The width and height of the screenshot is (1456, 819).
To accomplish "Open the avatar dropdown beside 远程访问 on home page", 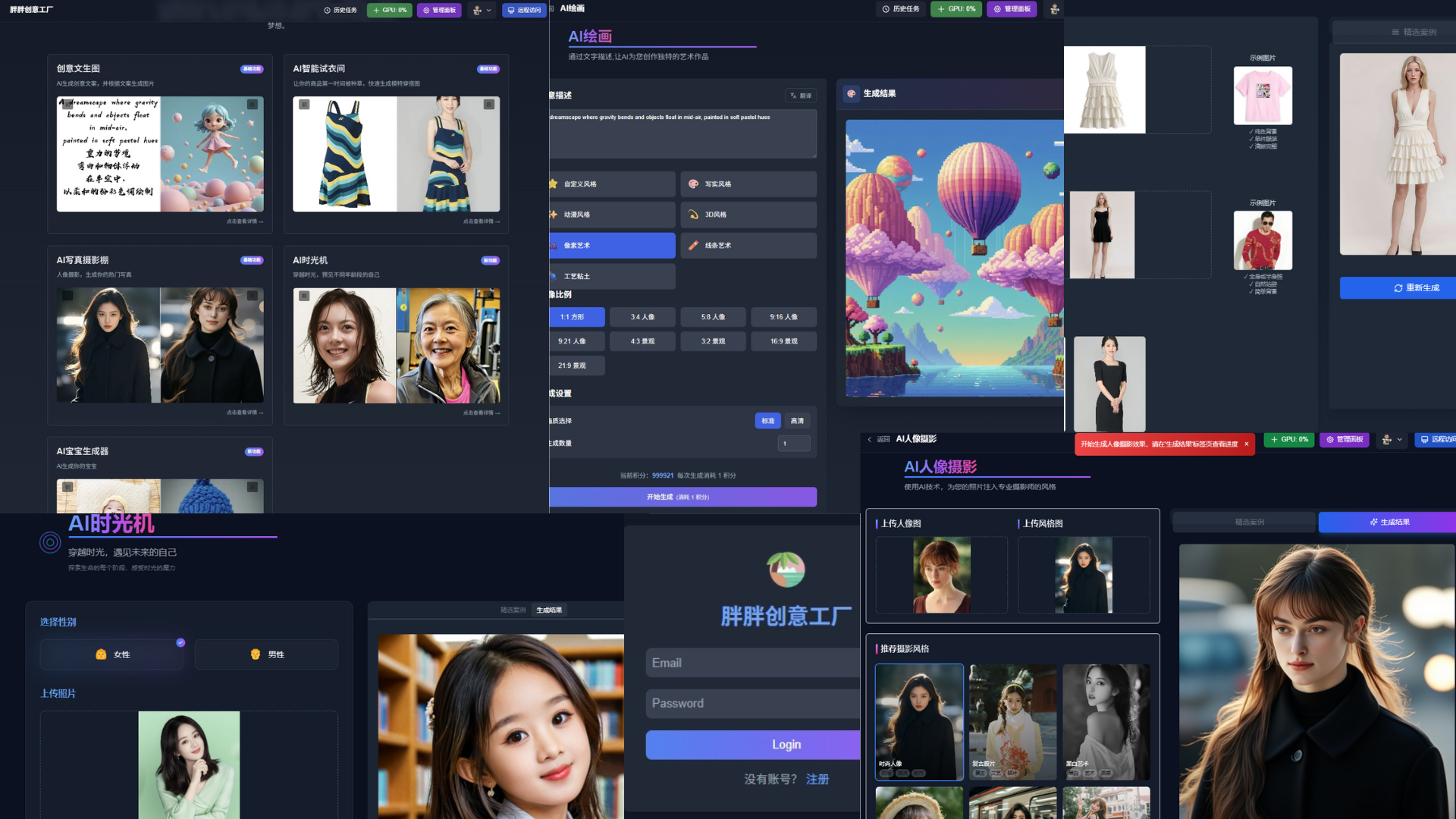I will [482, 10].
